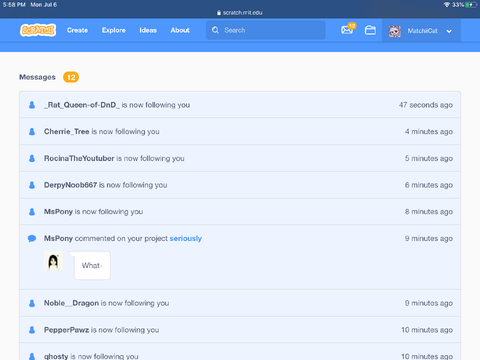Open the Ideas menu item
This screenshot has width=480, height=360.
tap(148, 30)
